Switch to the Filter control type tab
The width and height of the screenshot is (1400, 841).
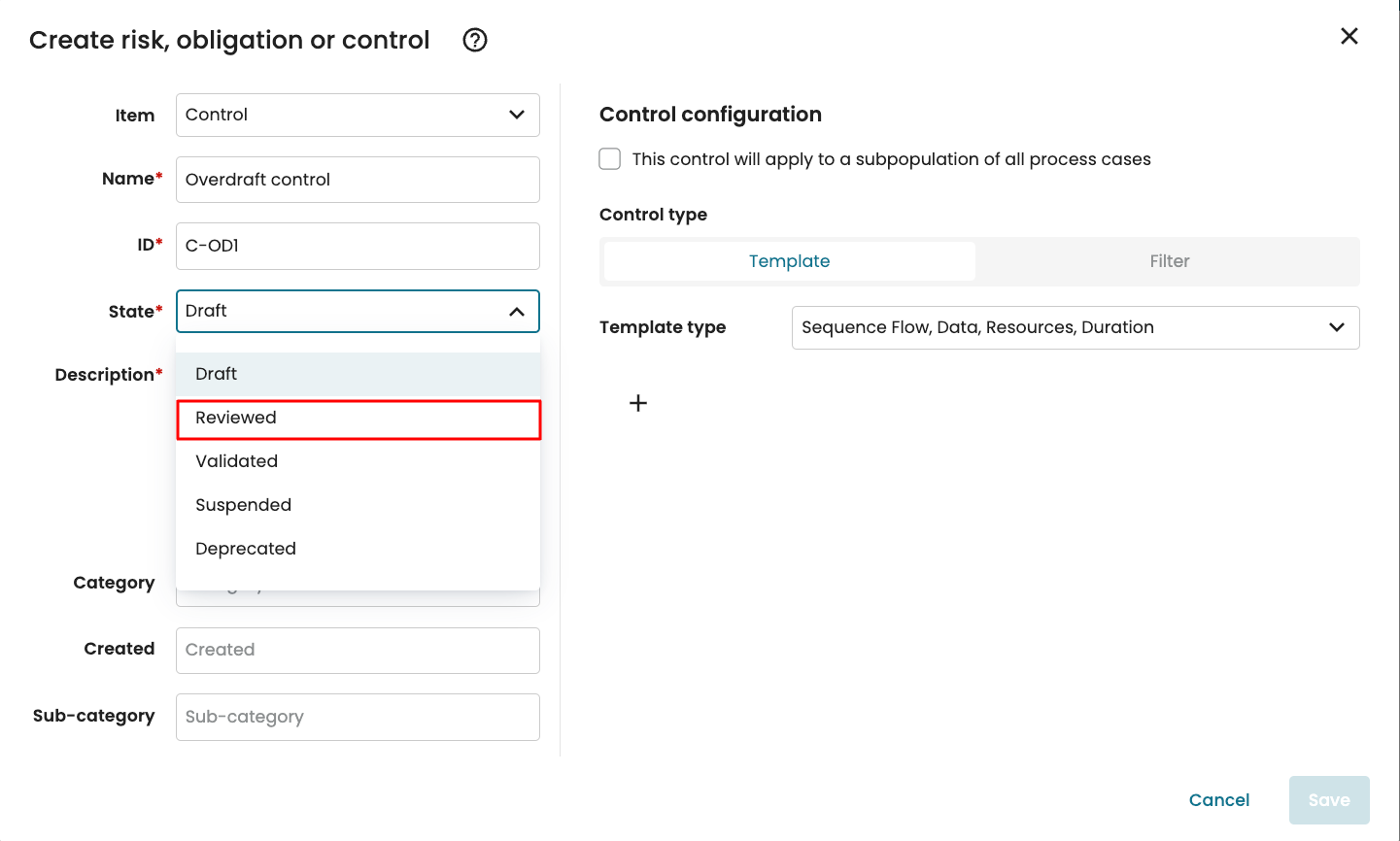pyautogui.click(x=1169, y=261)
